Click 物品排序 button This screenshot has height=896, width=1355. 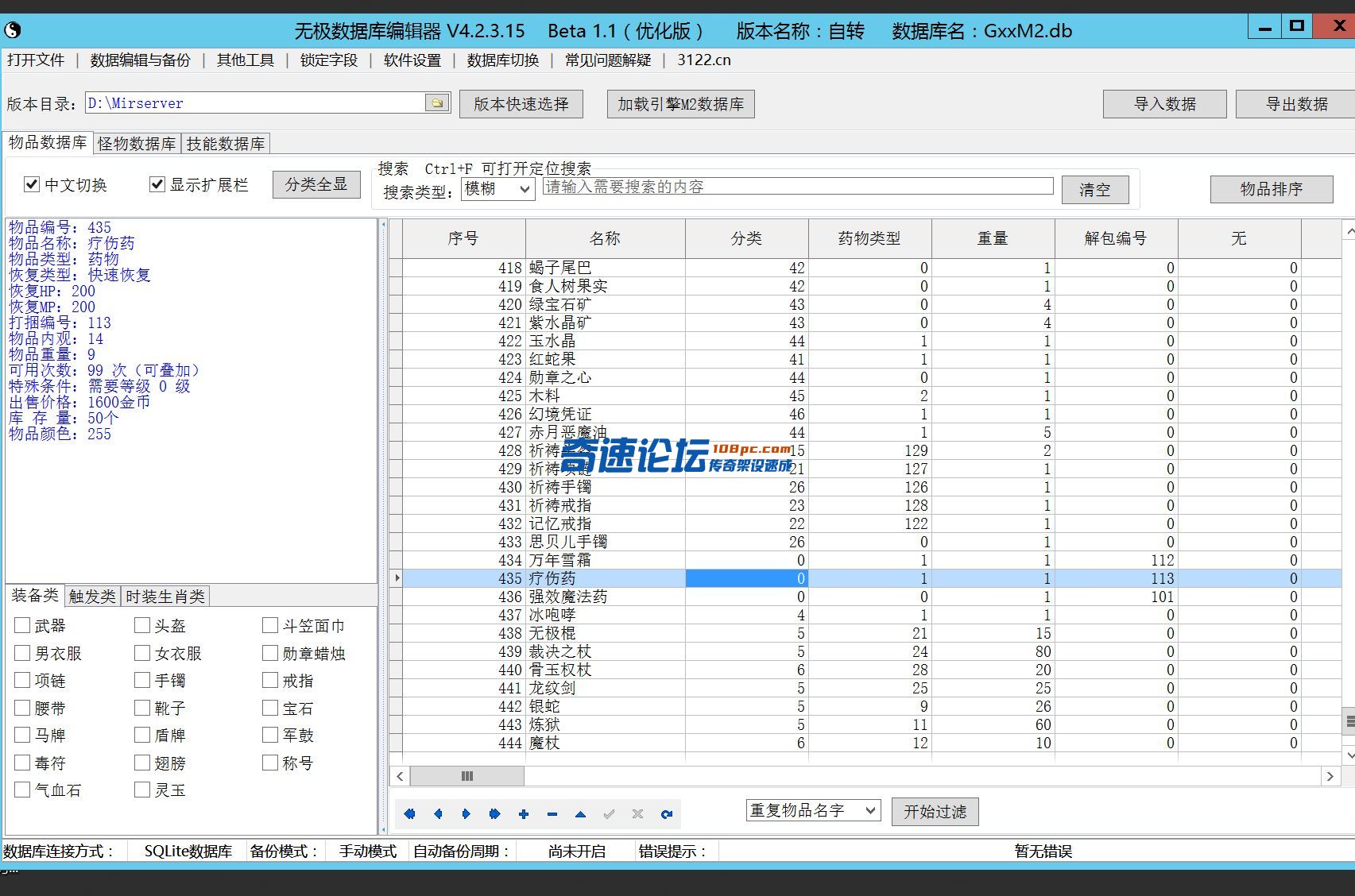click(1272, 189)
